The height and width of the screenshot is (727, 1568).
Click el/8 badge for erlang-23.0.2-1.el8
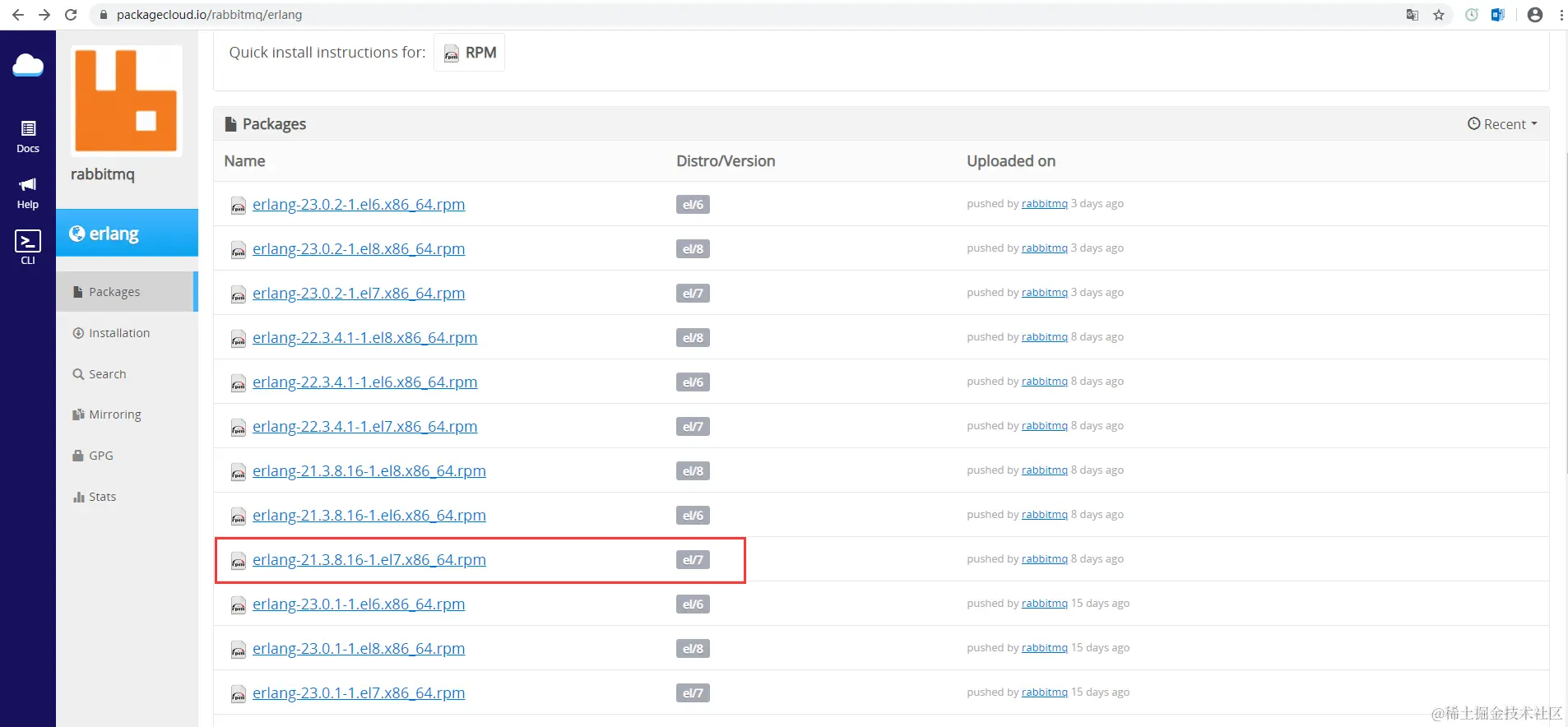tap(693, 249)
